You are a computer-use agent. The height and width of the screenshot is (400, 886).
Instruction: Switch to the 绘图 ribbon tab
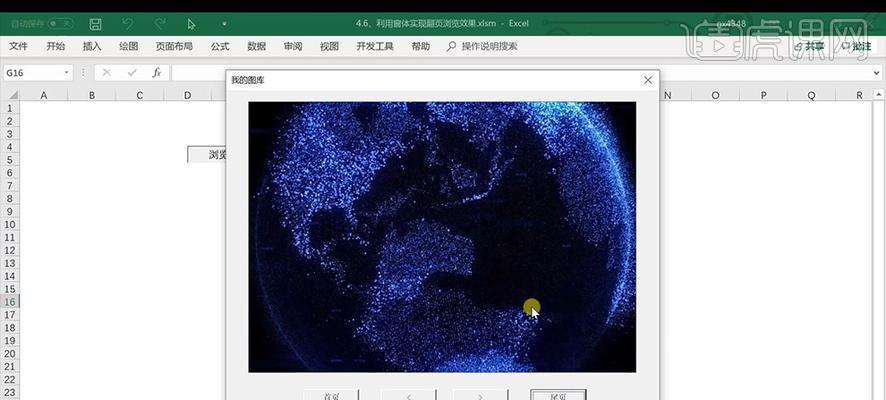(x=128, y=46)
